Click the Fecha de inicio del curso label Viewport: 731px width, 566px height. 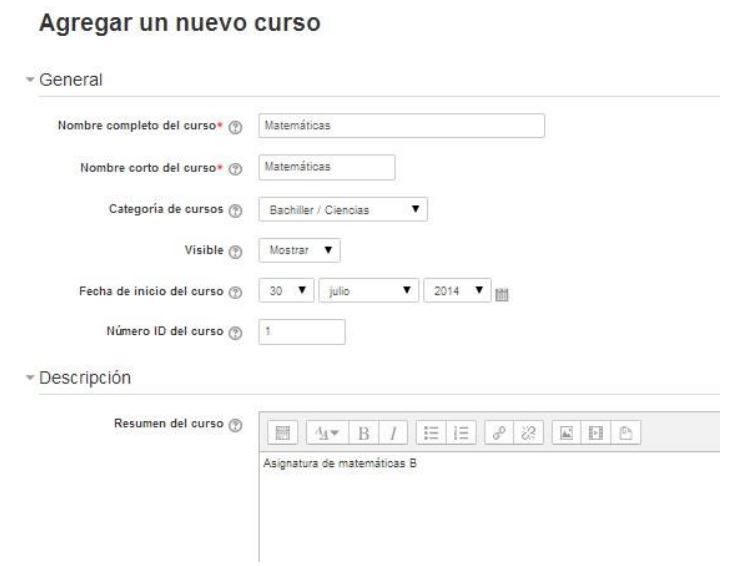151,291
